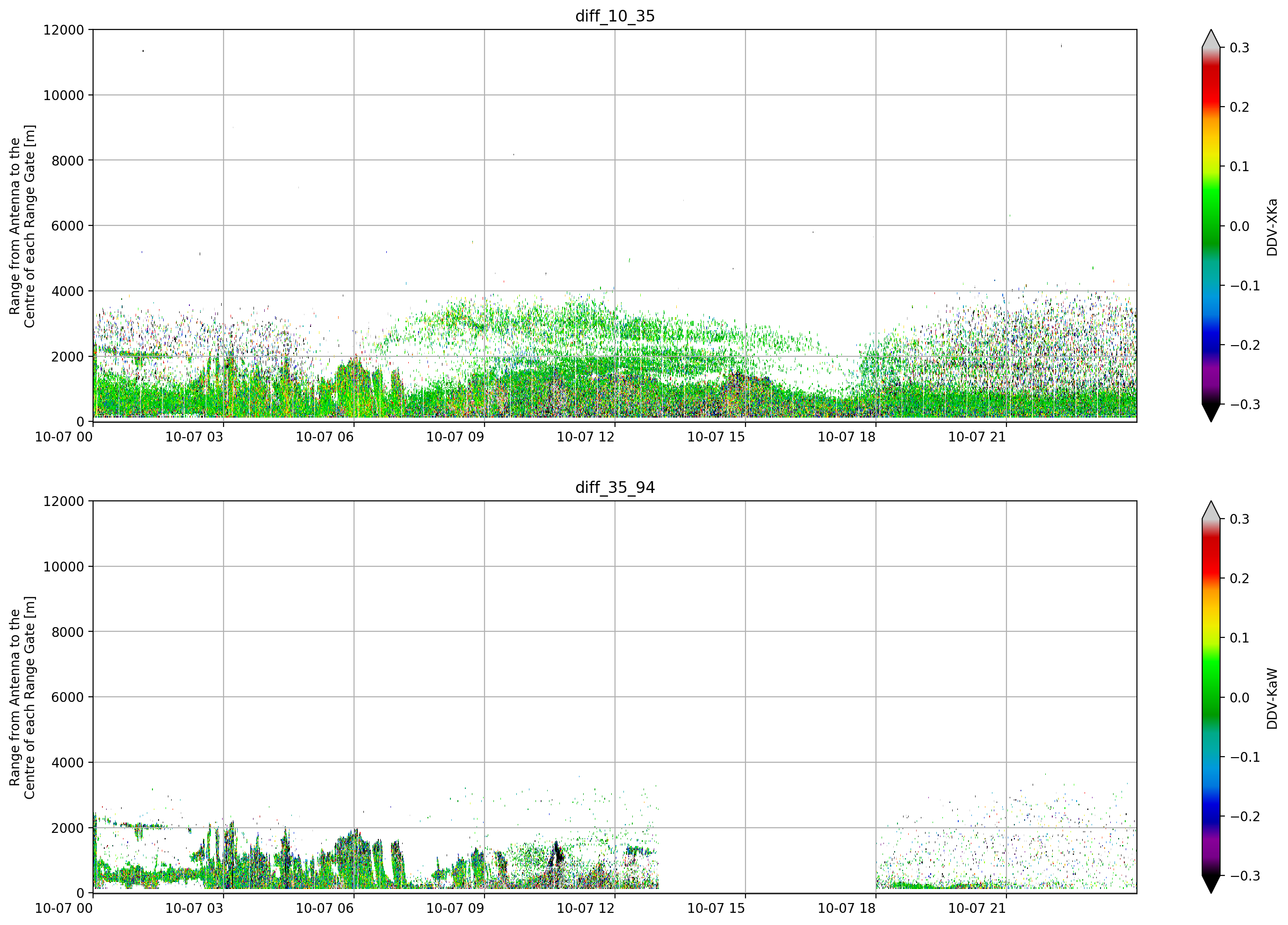Click the "10-07 06" x-tick under the diff_10_35 plot
The width and height of the screenshot is (1288, 925).
click(x=325, y=437)
